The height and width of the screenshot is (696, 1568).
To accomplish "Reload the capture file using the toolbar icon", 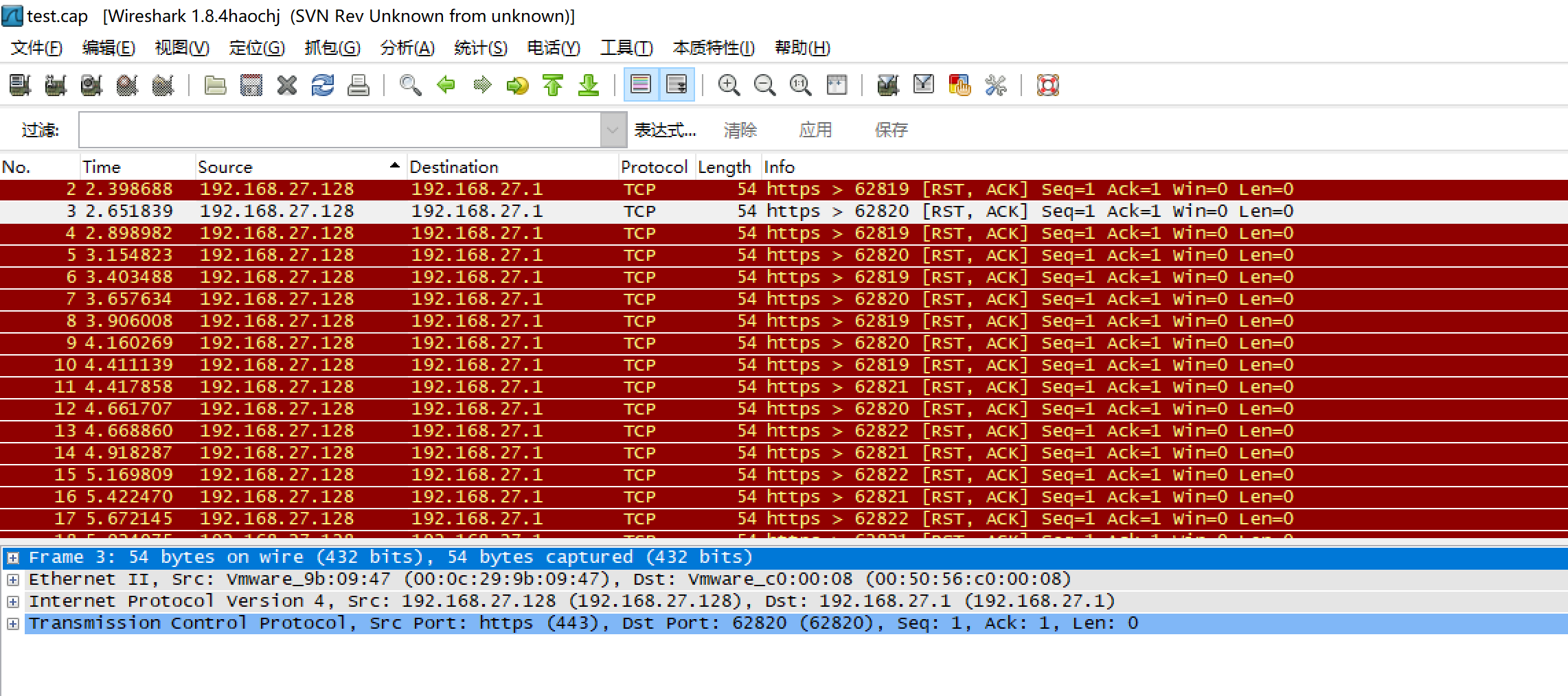I will click(322, 84).
